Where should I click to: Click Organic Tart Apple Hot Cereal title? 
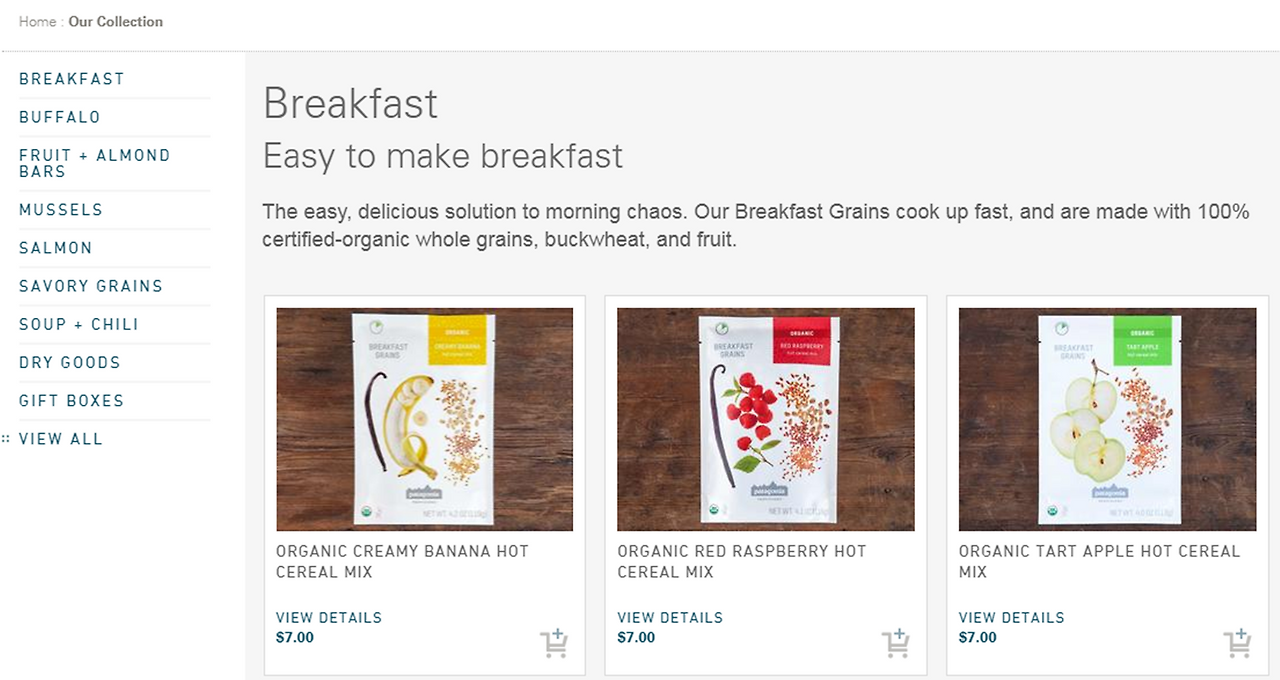tap(1099, 561)
